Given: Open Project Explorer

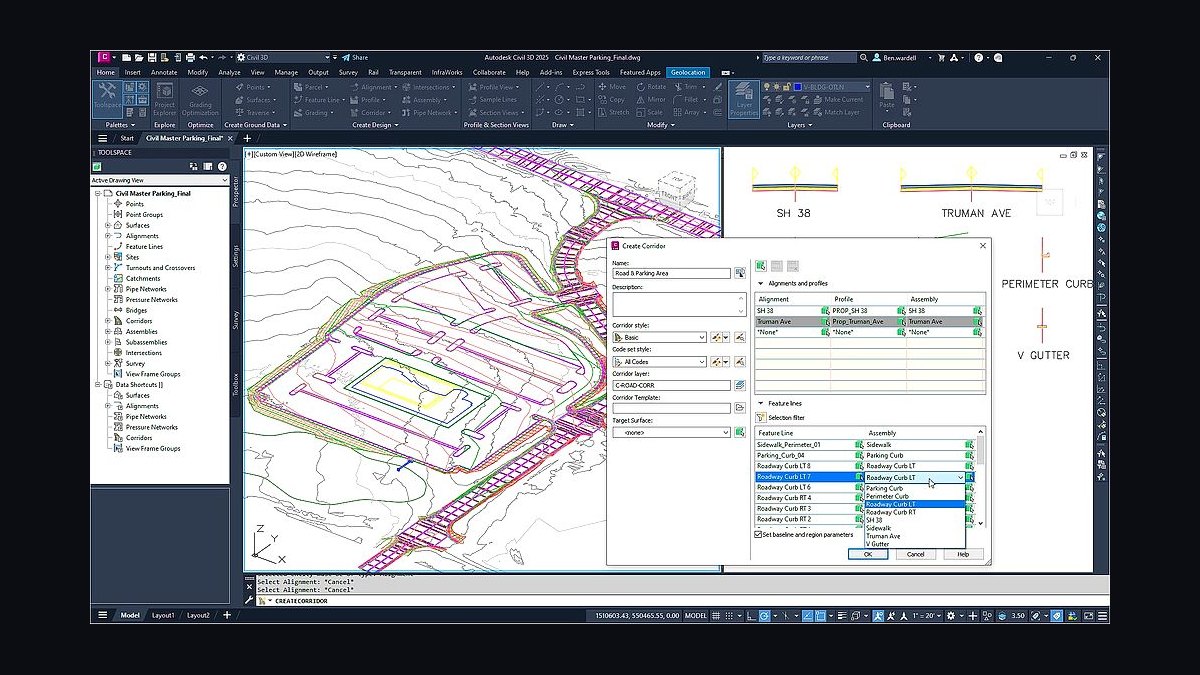Looking at the screenshot, I should click(x=164, y=99).
